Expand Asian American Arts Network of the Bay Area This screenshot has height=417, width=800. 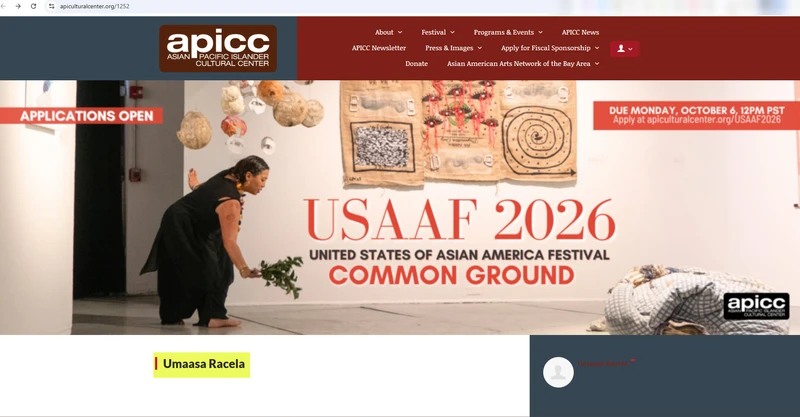pyautogui.click(x=523, y=64)
